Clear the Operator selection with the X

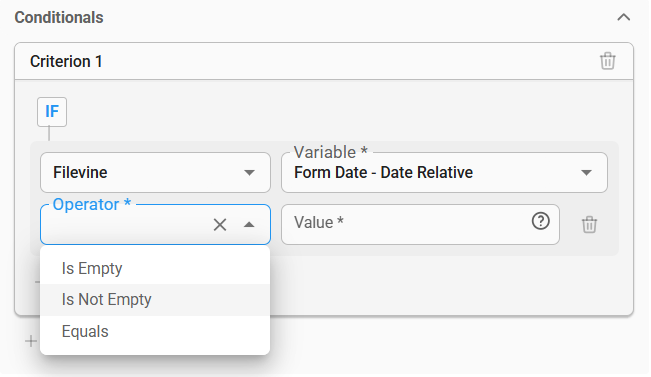(220, 225)
